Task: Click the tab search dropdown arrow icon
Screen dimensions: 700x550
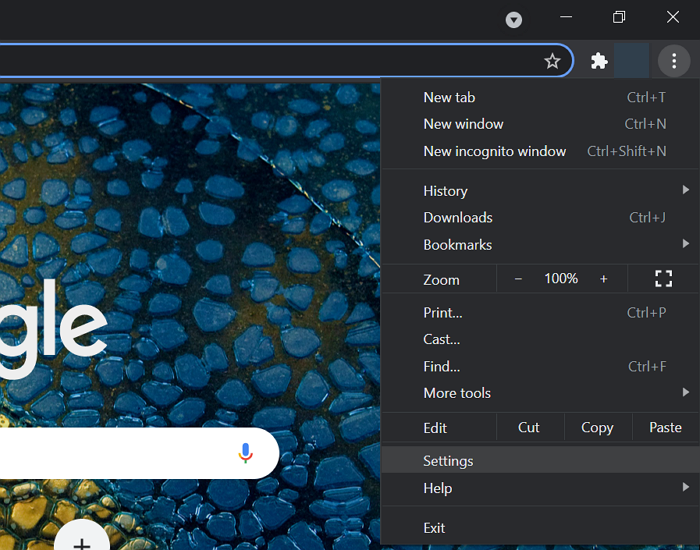Action: 514,19
